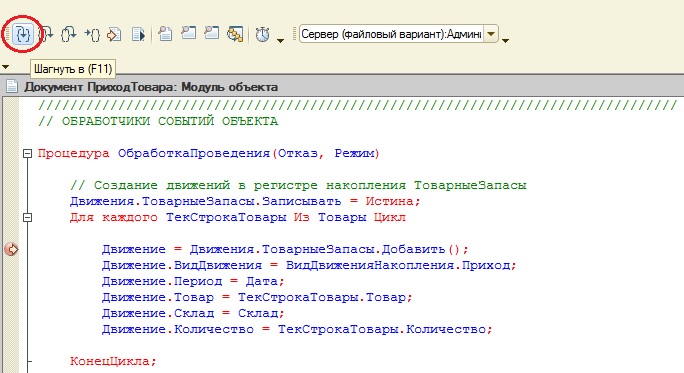The width and height of the screenshot is (684, 373).
Task: Click the parameter 'Режим' in the procedure header
Action: click(354, 154)
